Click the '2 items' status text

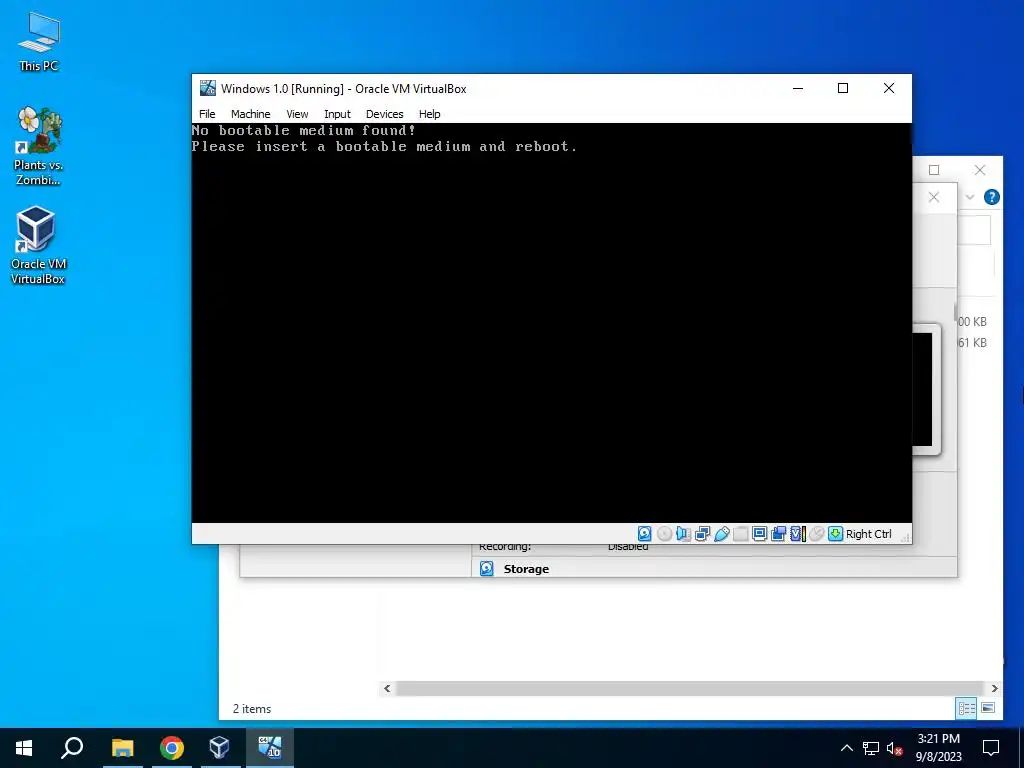point(251,709)
